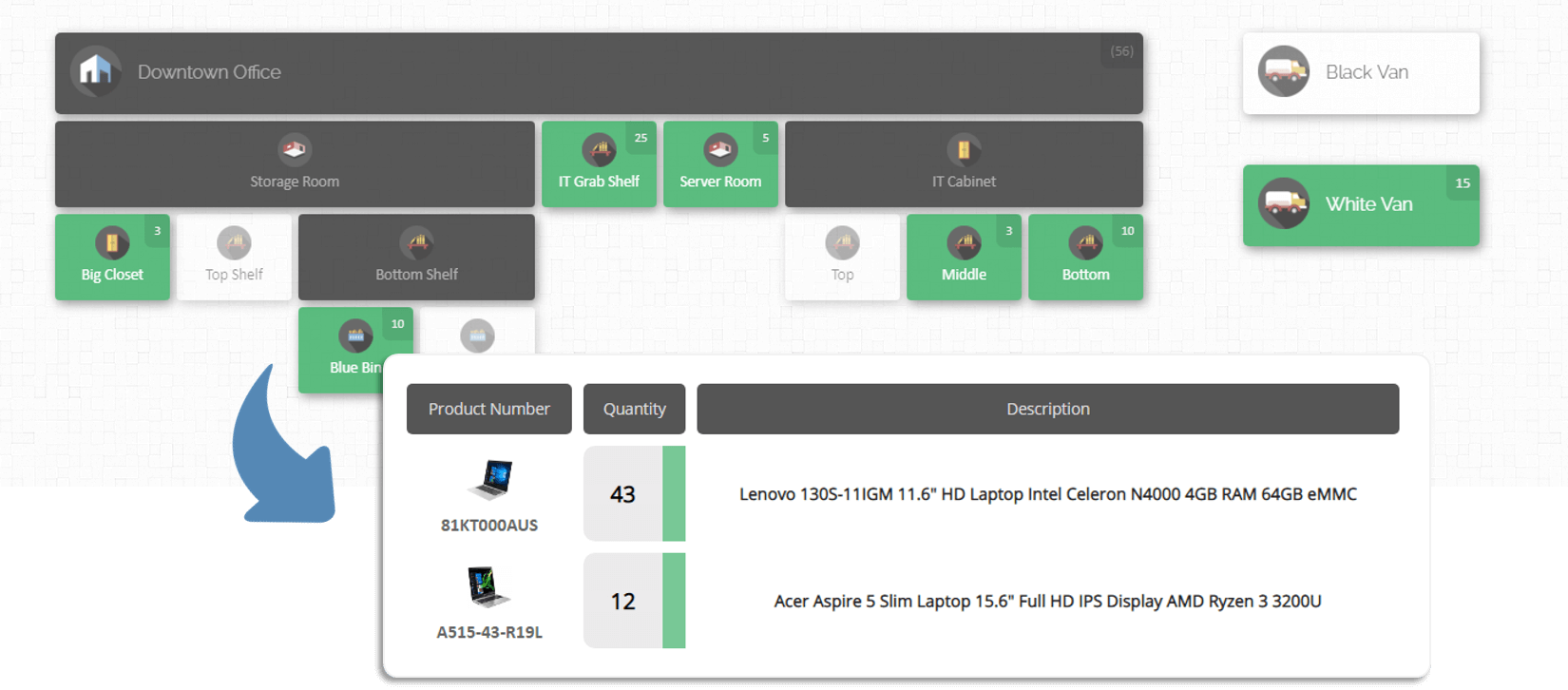
Task: Open the Middle shelf tile
Action: [964, 257]
